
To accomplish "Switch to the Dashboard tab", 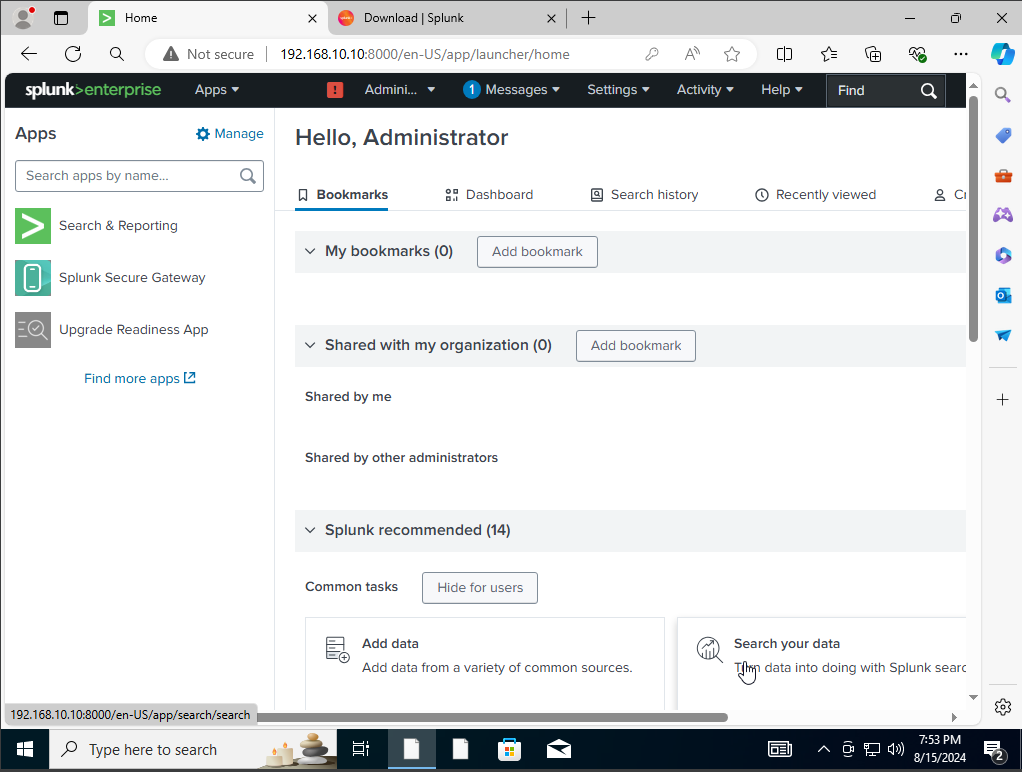I will click(489, 195).
